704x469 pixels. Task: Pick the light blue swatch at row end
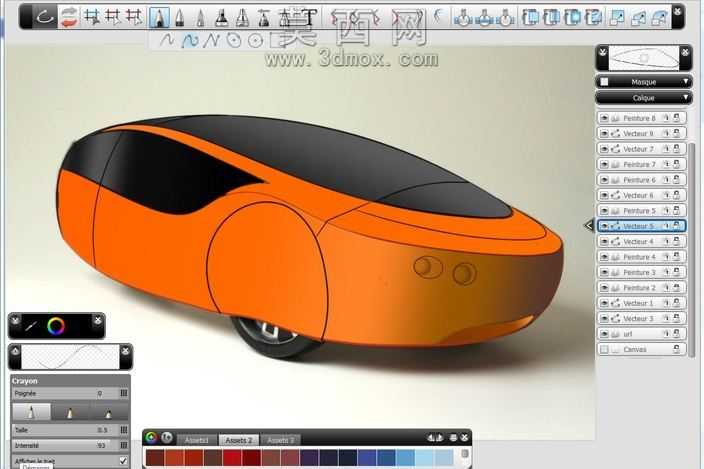point(444,458)
